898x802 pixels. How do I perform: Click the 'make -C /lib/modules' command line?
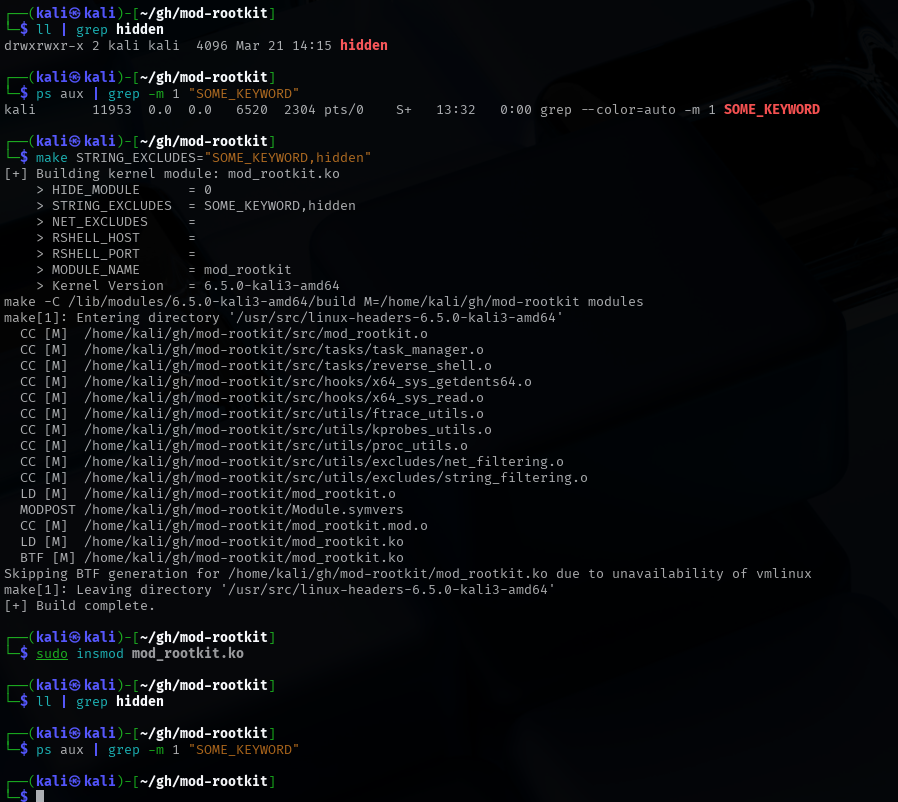(x=324, y=302)
